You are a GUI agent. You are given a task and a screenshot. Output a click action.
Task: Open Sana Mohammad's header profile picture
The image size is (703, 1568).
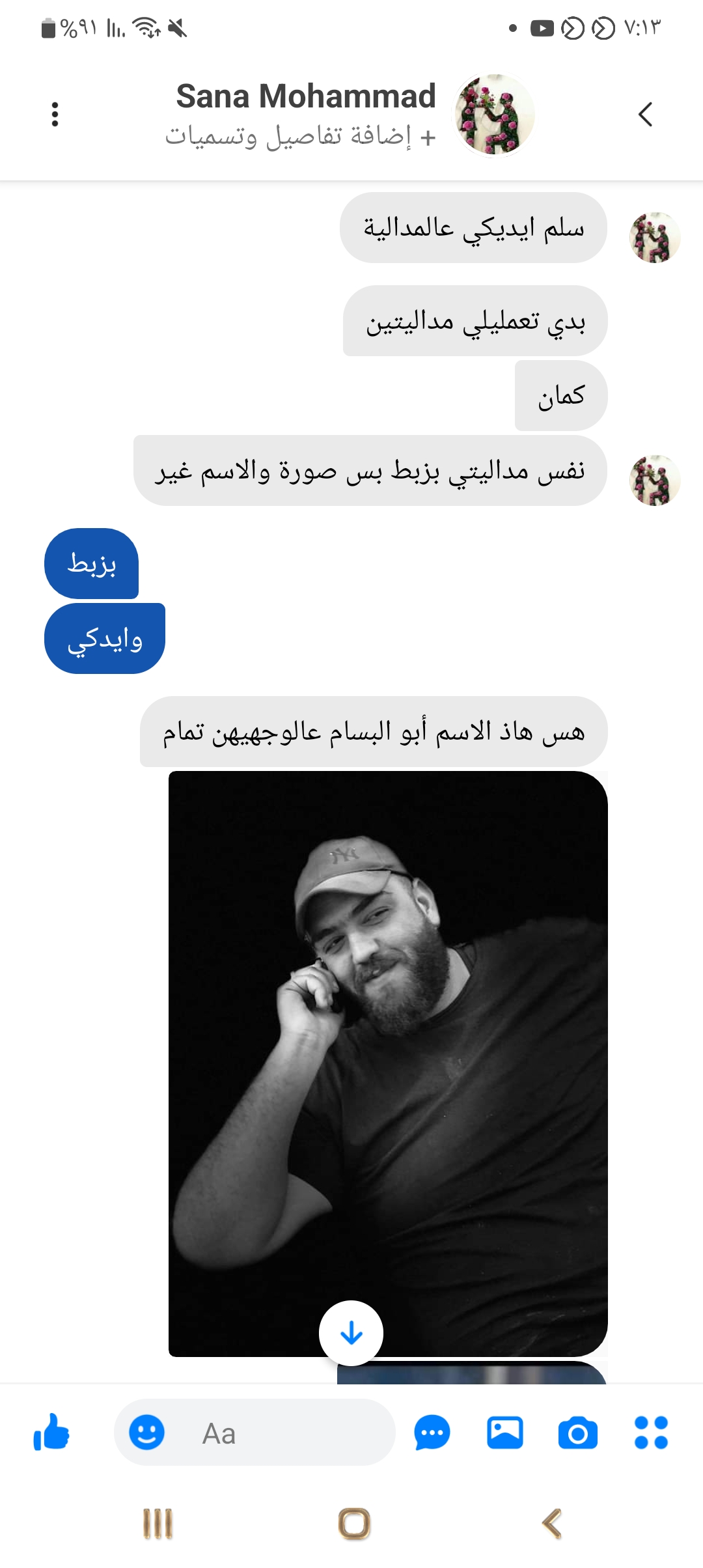494,115
